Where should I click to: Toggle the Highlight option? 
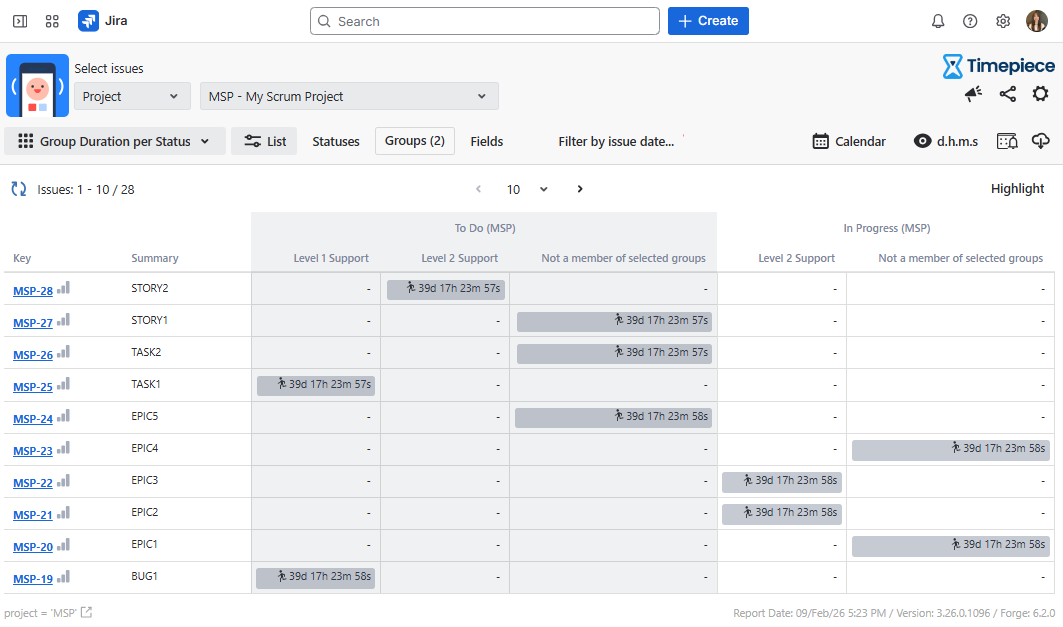click(x=1017, y=189)
